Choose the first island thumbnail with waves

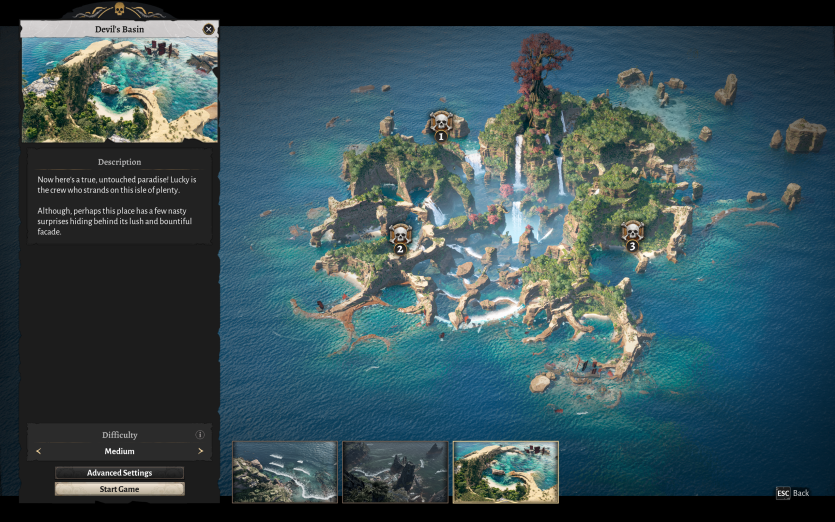click(x=285, y=472)
